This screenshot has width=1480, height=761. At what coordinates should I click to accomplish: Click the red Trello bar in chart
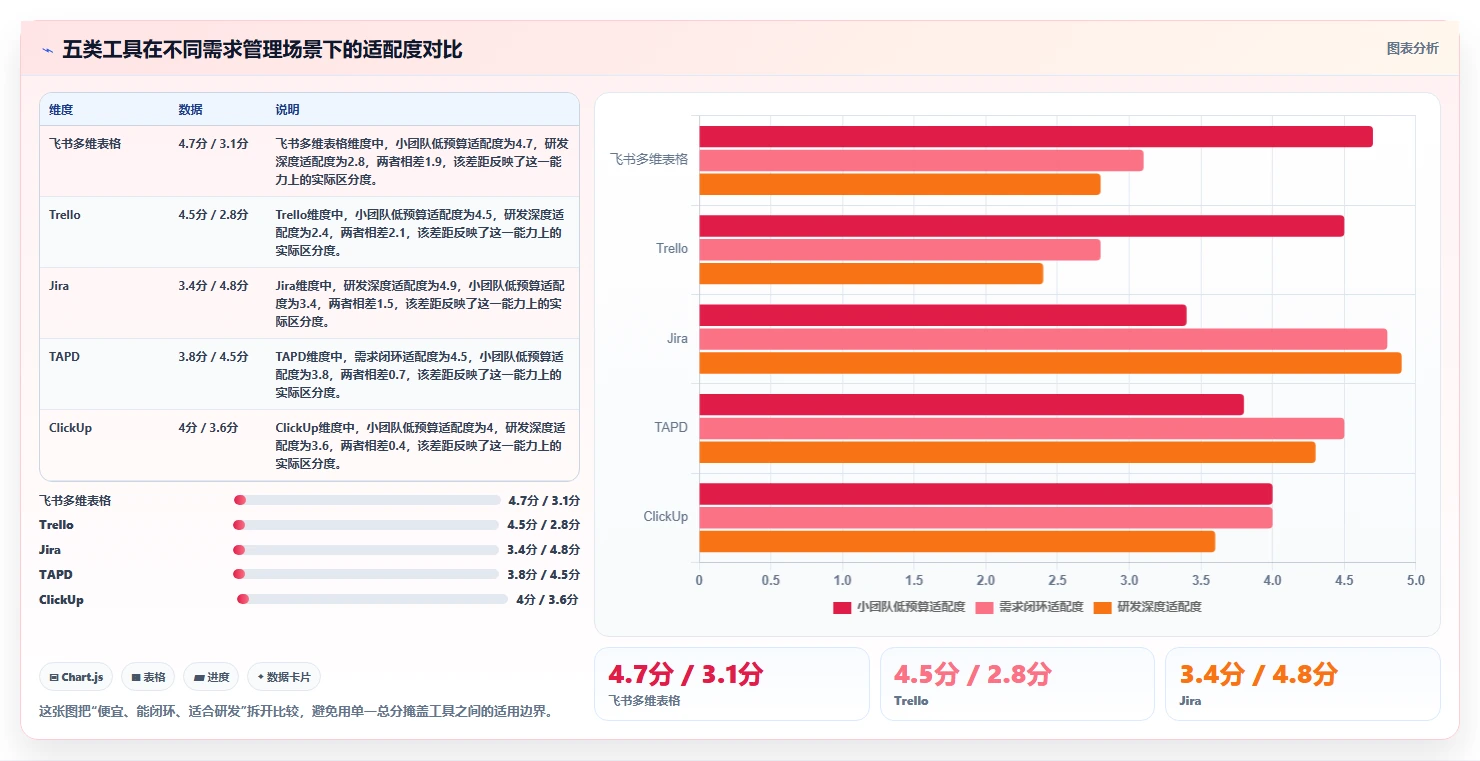pos(1021,226)
